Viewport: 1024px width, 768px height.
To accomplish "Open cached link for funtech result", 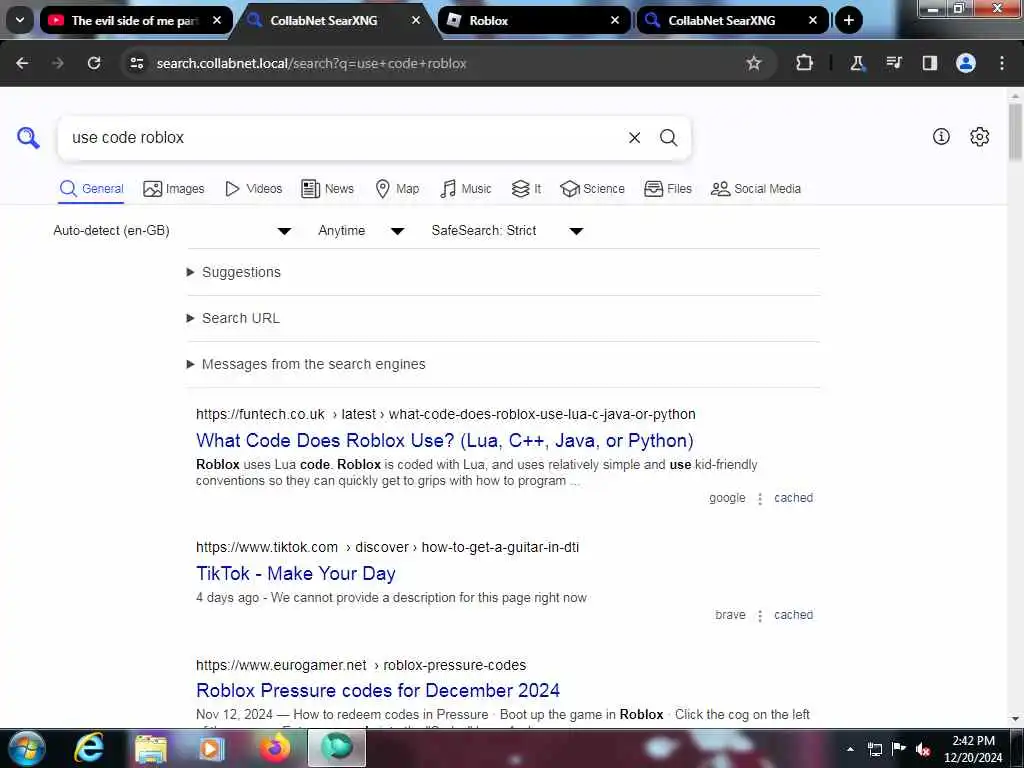I will (x=793, y=498).
